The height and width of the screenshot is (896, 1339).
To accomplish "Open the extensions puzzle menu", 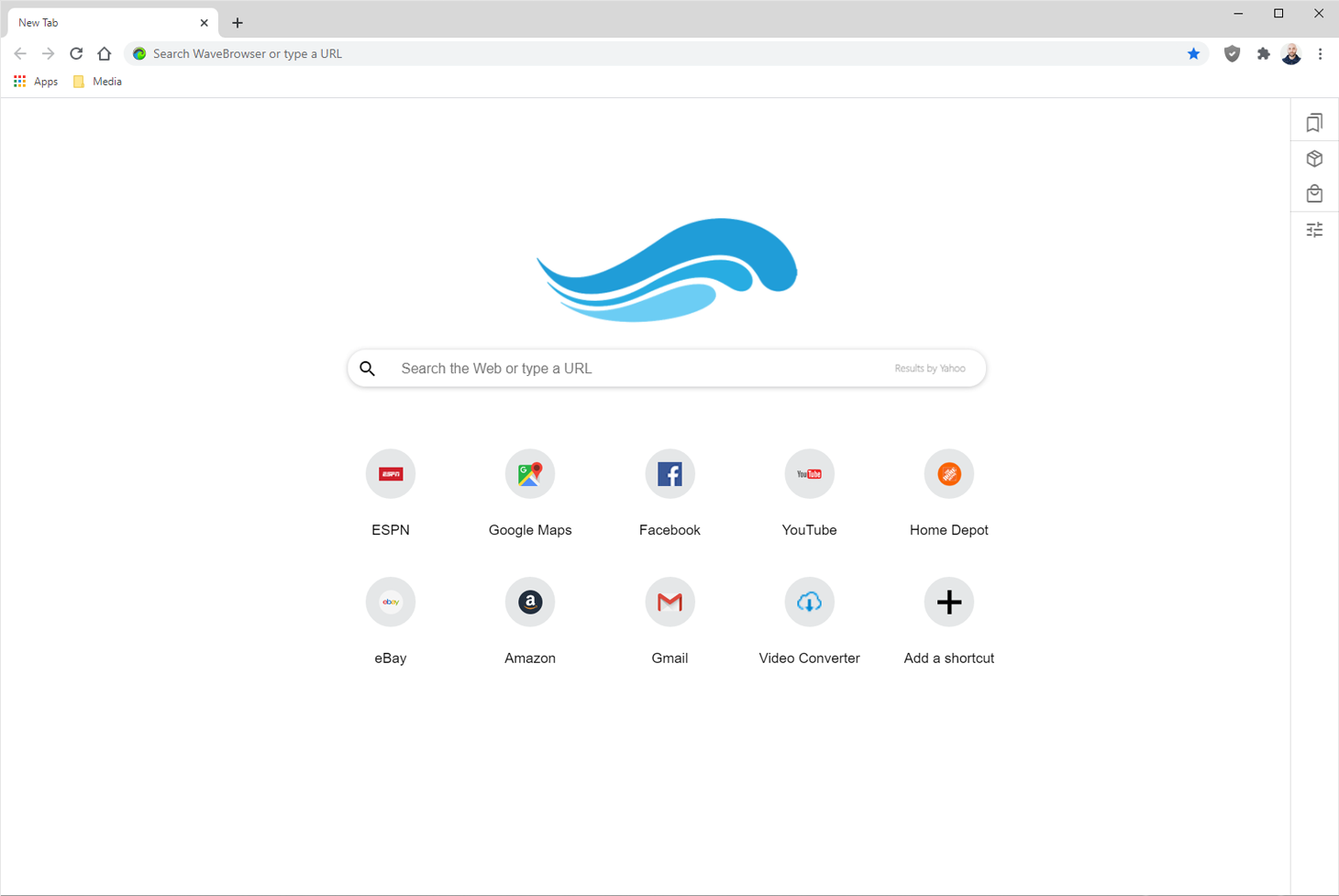I will [x=1263, y=54].
